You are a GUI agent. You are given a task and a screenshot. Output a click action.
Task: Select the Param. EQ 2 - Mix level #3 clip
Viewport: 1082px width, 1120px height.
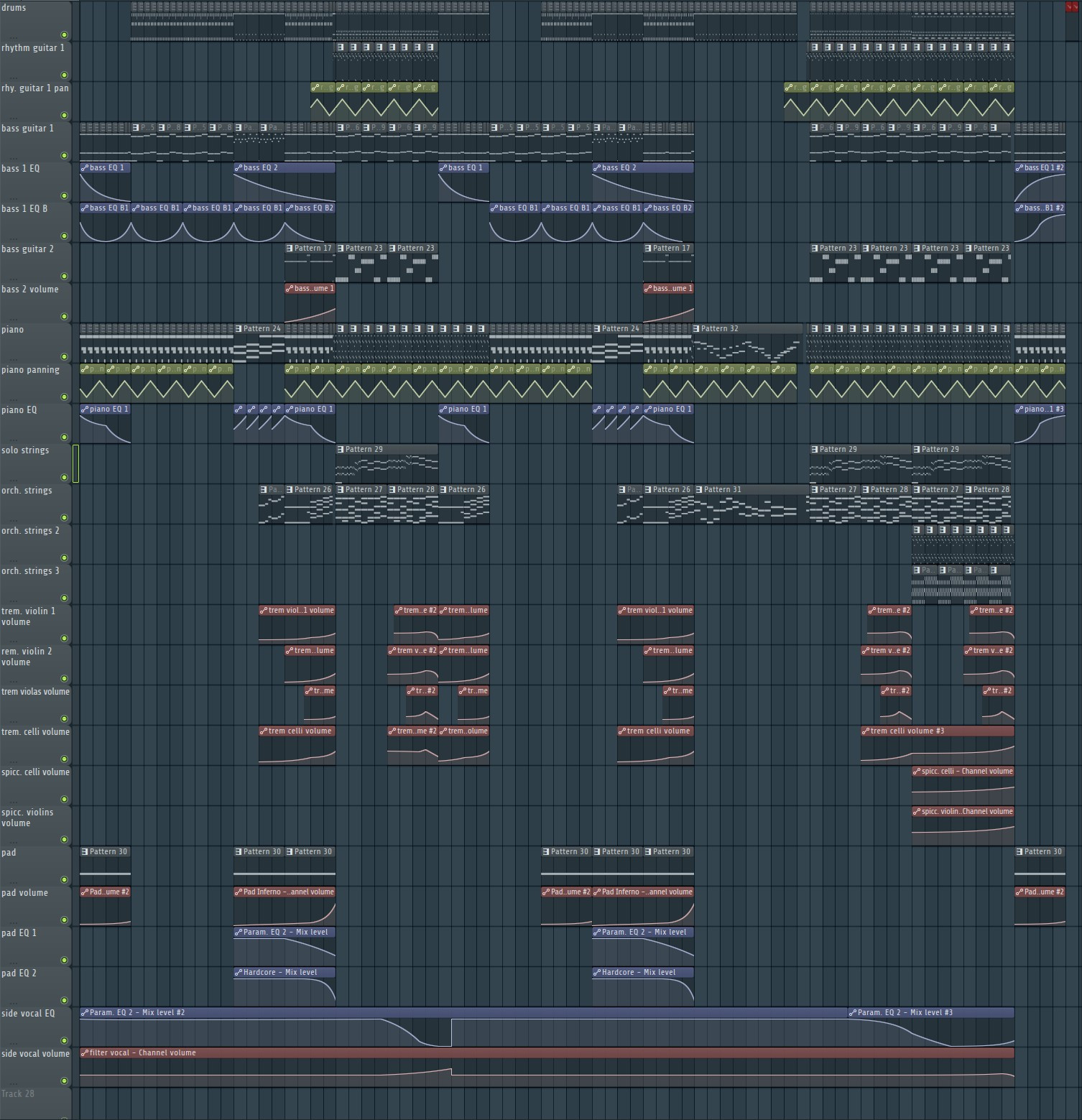point(931,1027)
